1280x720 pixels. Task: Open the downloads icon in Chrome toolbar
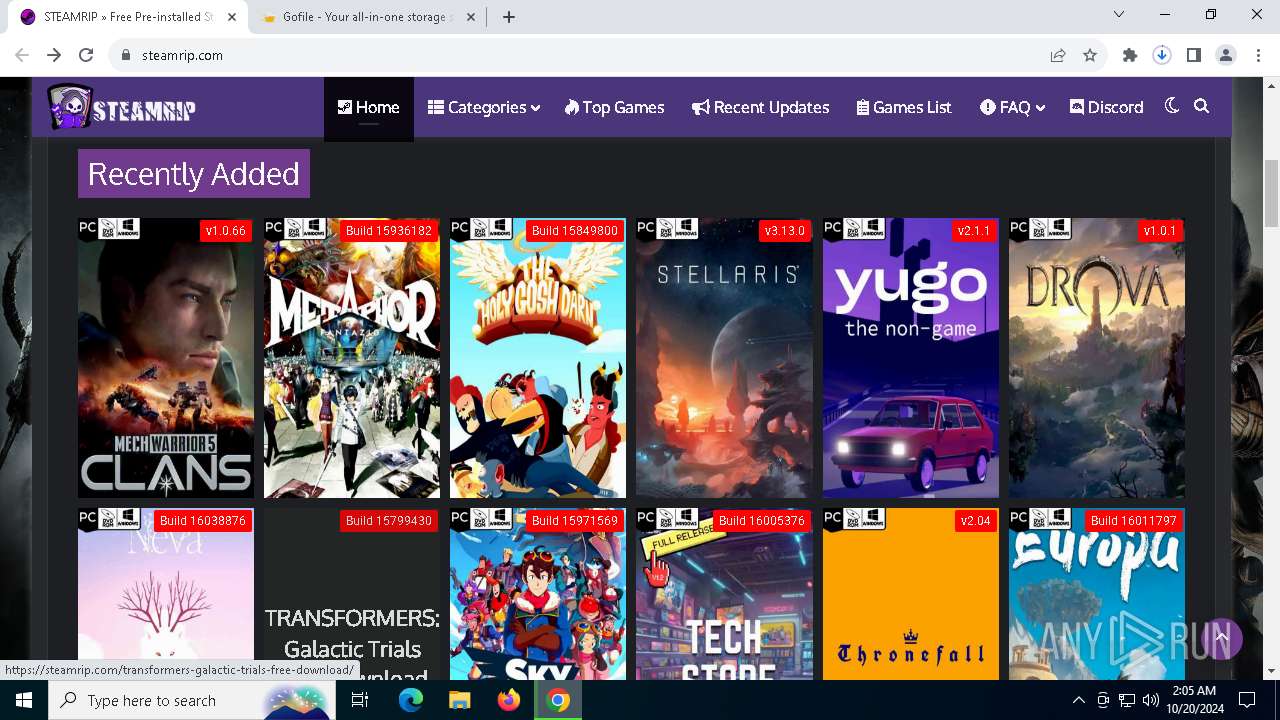[1162, 55]
